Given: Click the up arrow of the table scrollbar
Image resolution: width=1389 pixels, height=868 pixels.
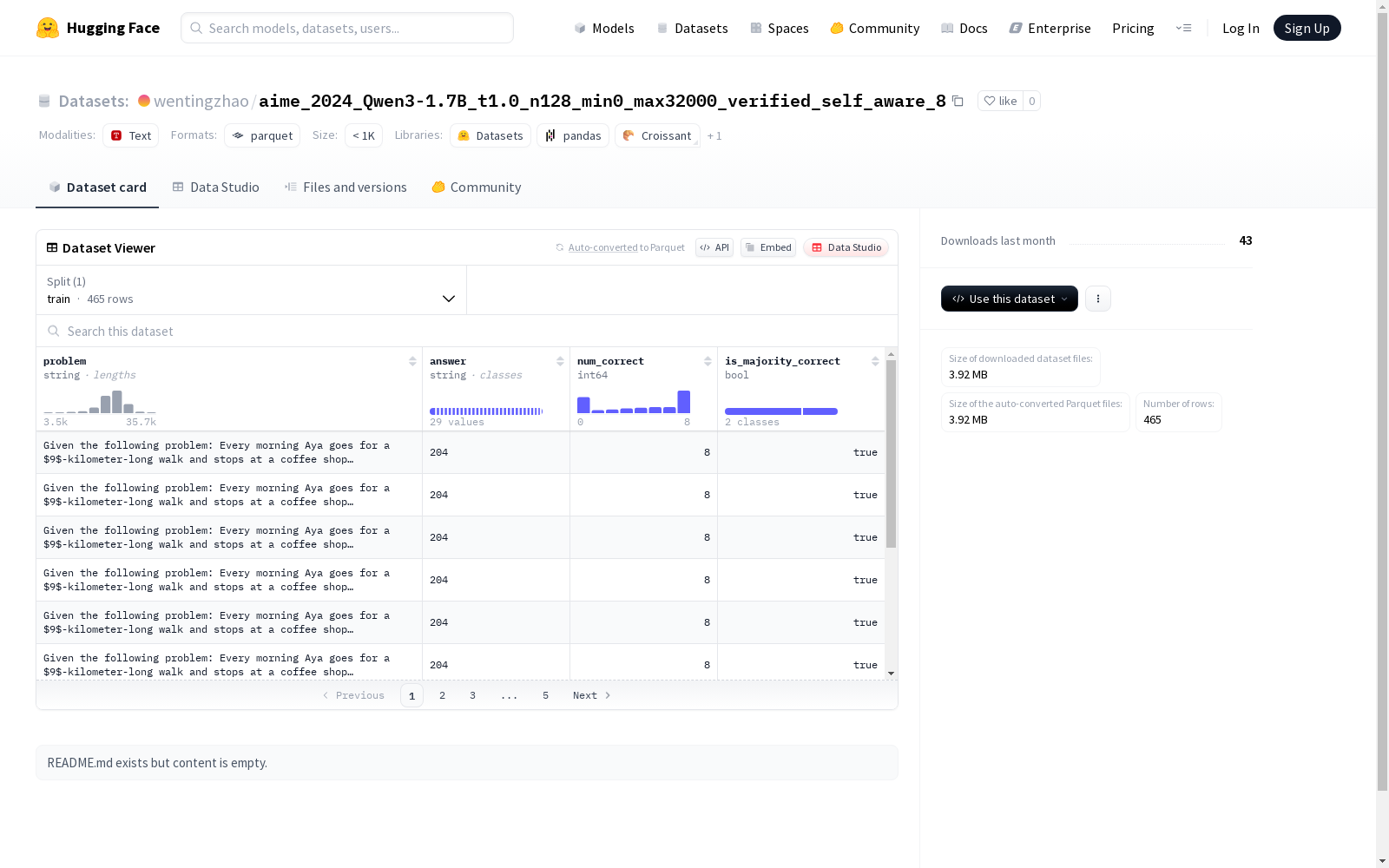Looking at the screenshot, I should pos(891,354).
